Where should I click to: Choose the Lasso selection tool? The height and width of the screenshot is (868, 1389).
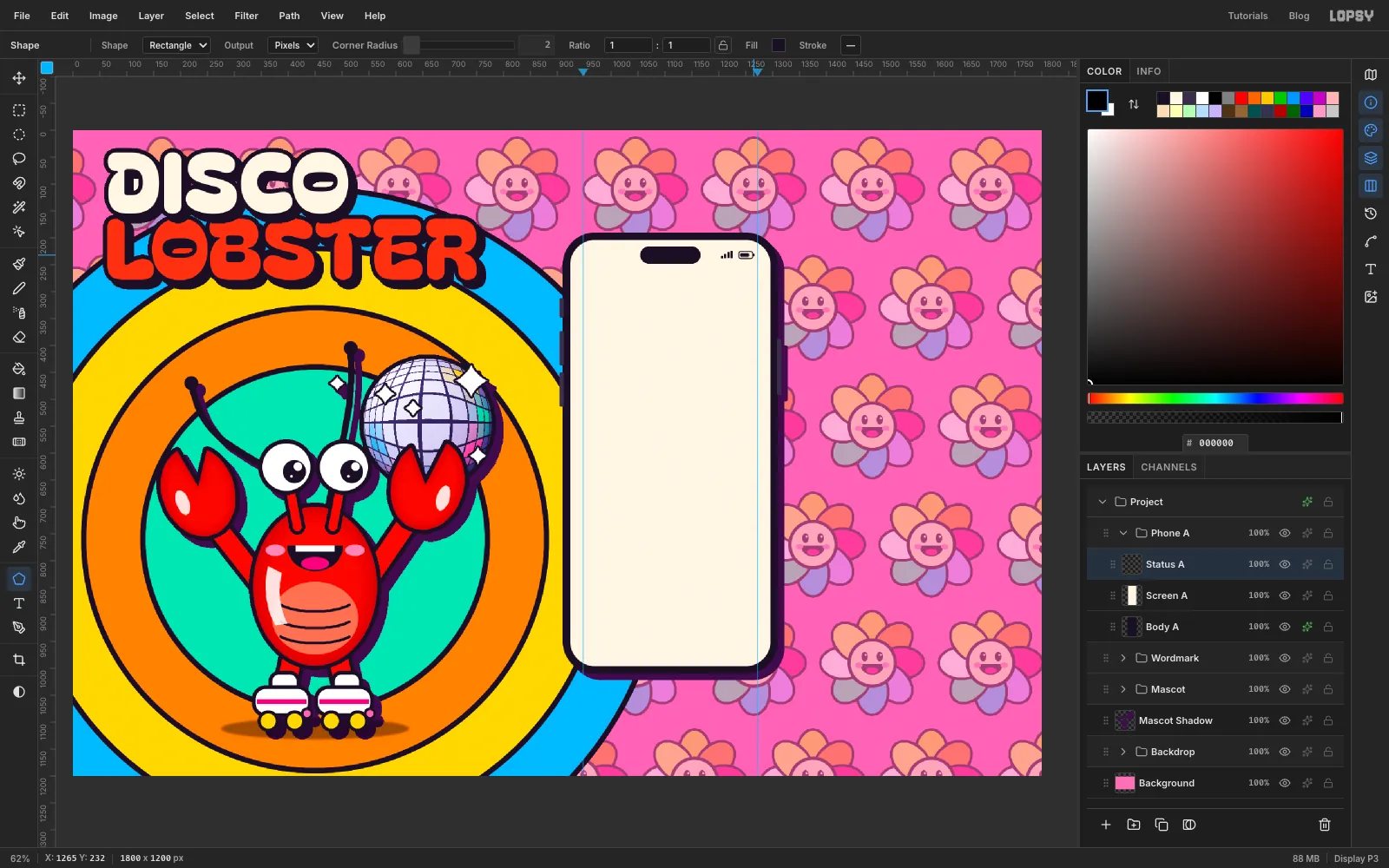point(19,159)
